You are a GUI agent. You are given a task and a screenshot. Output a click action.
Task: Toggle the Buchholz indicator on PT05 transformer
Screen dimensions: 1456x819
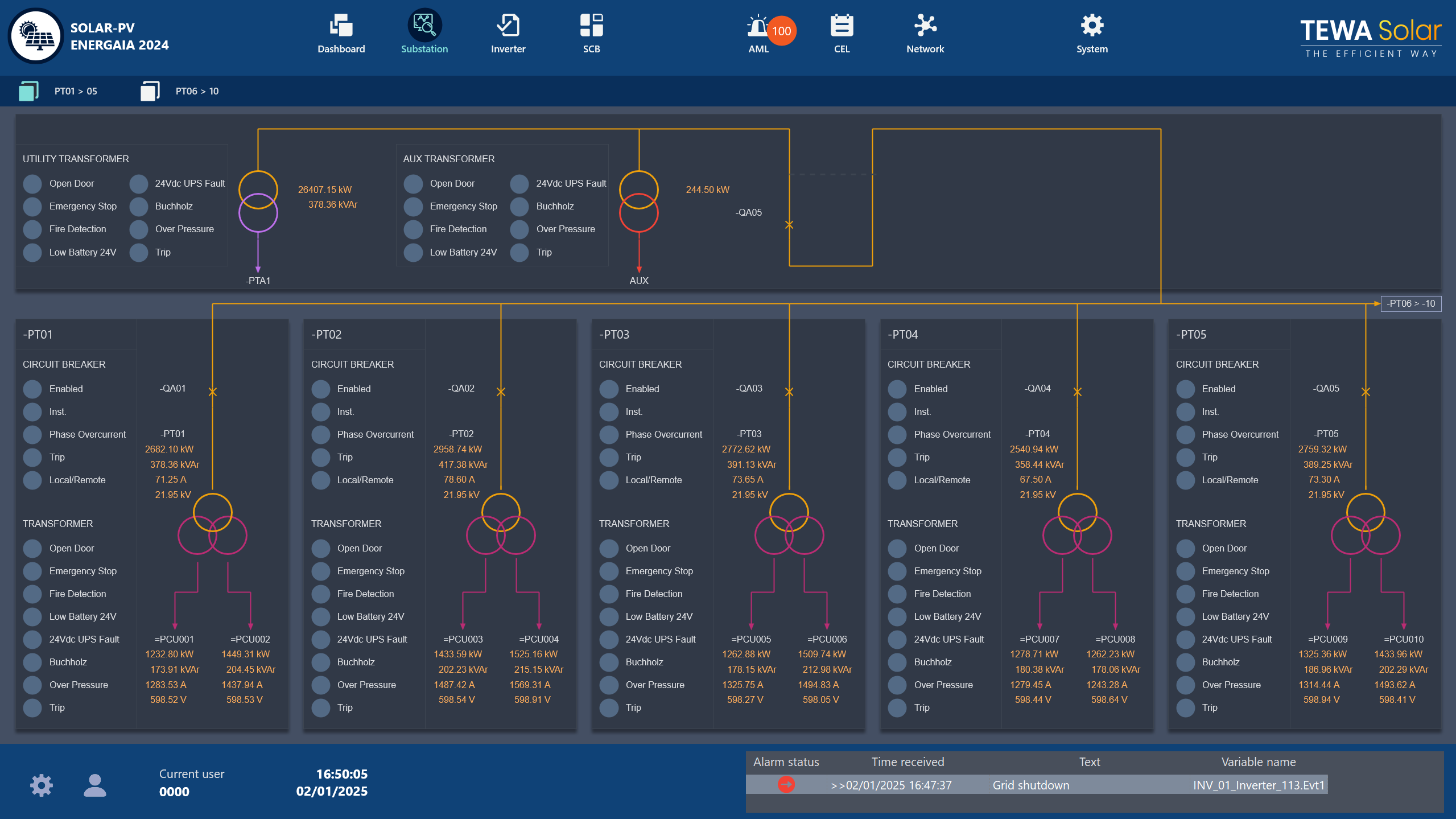pyautogui.click(x=1186, y=662)
